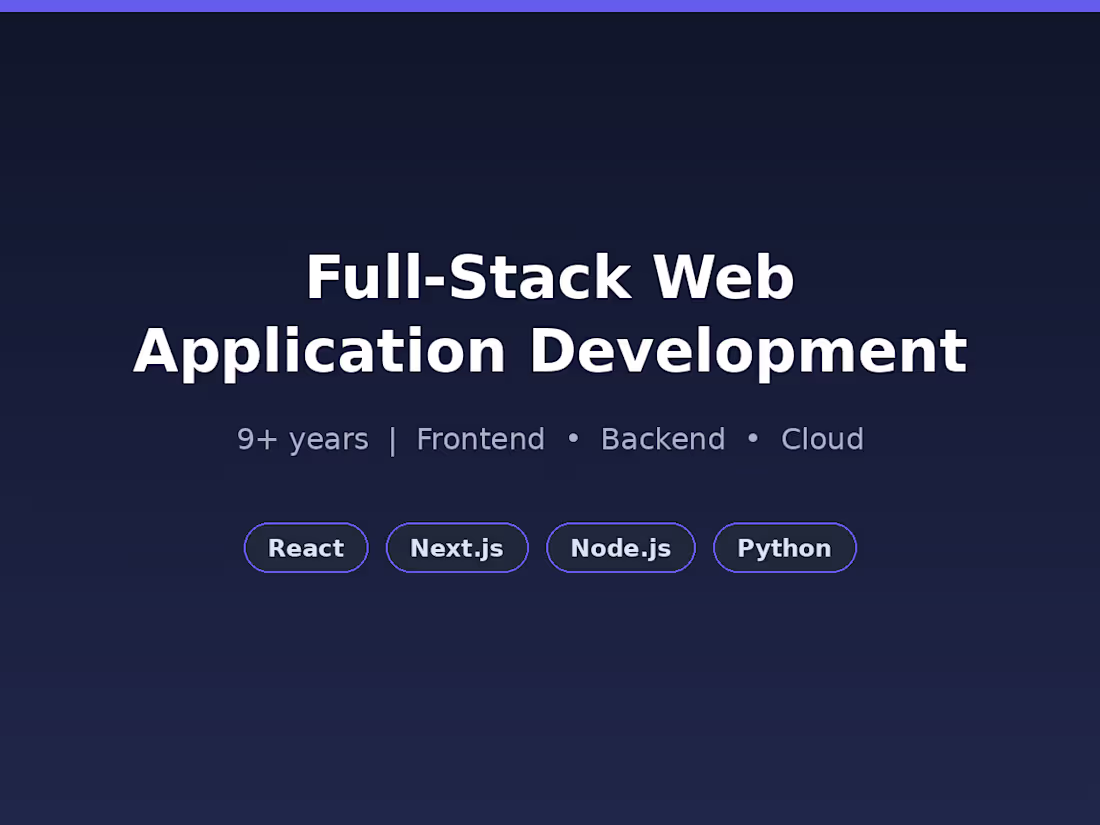Click the "Full-Stack Web" heading line

click(550, 277)
